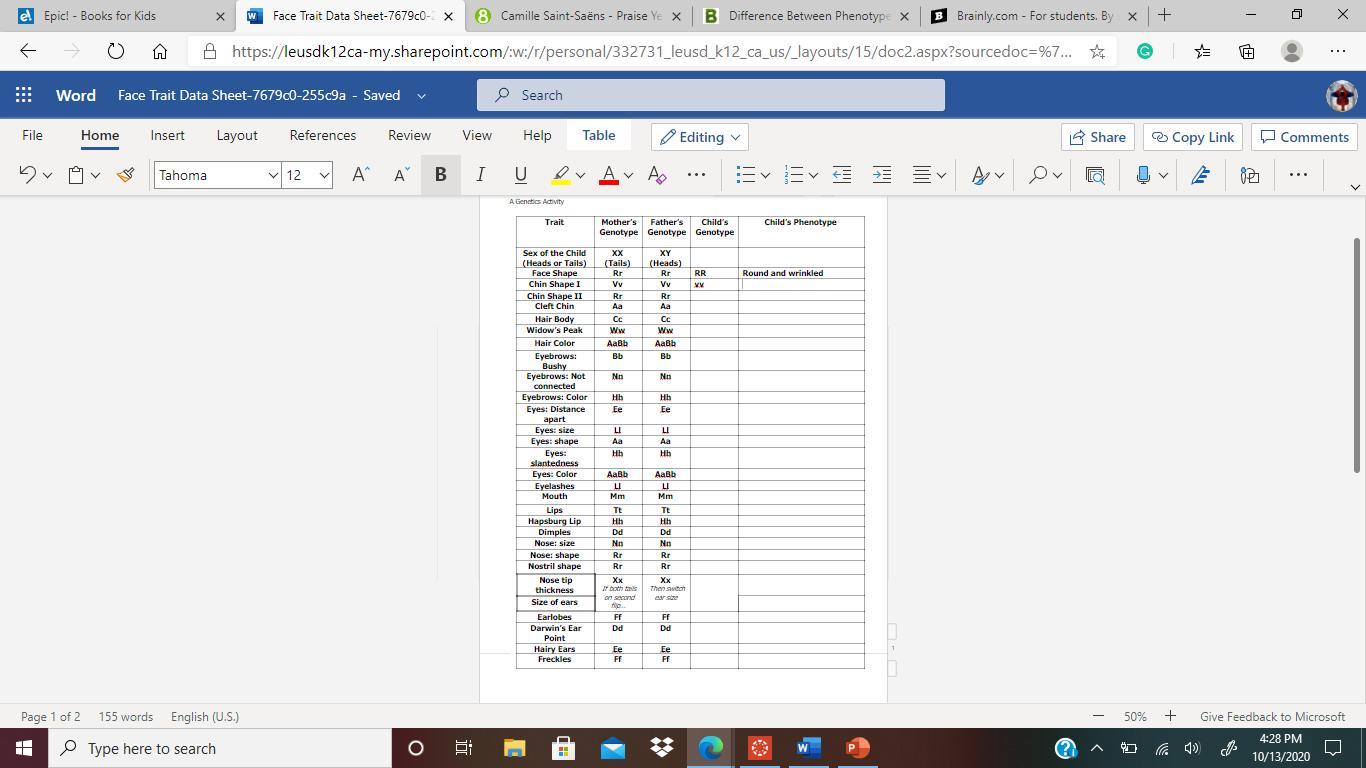This screenshot has height=768, width=1366.
Task: Increase the indent level
Action: point(881,174)
